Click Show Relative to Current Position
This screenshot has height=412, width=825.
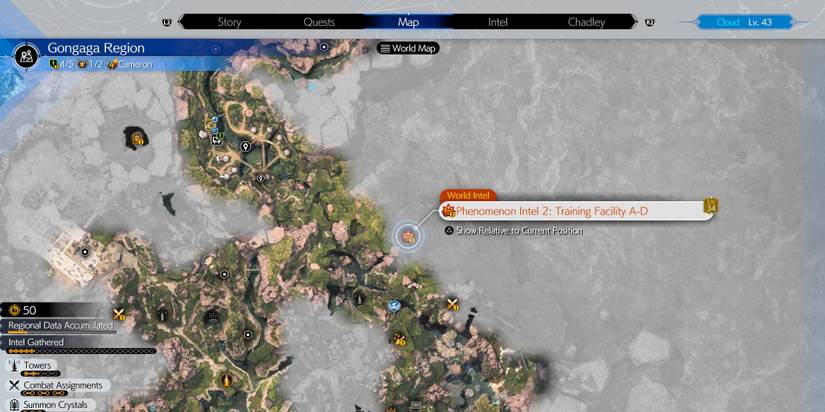tap(519, 230)
